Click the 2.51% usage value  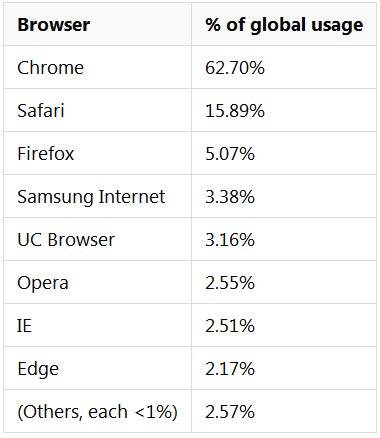[230, 325]
